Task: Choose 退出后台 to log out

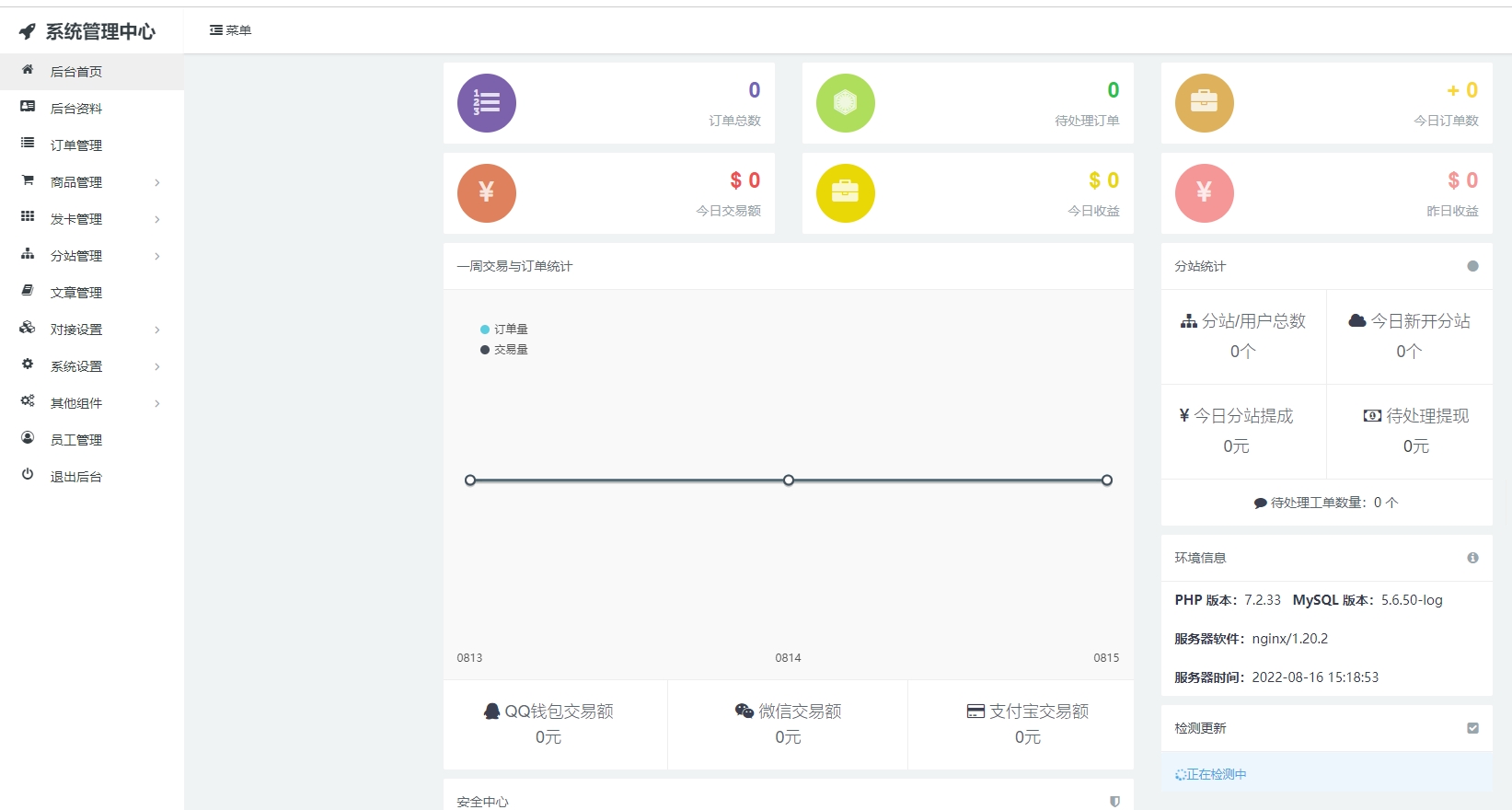Action: tap(92, 477)
